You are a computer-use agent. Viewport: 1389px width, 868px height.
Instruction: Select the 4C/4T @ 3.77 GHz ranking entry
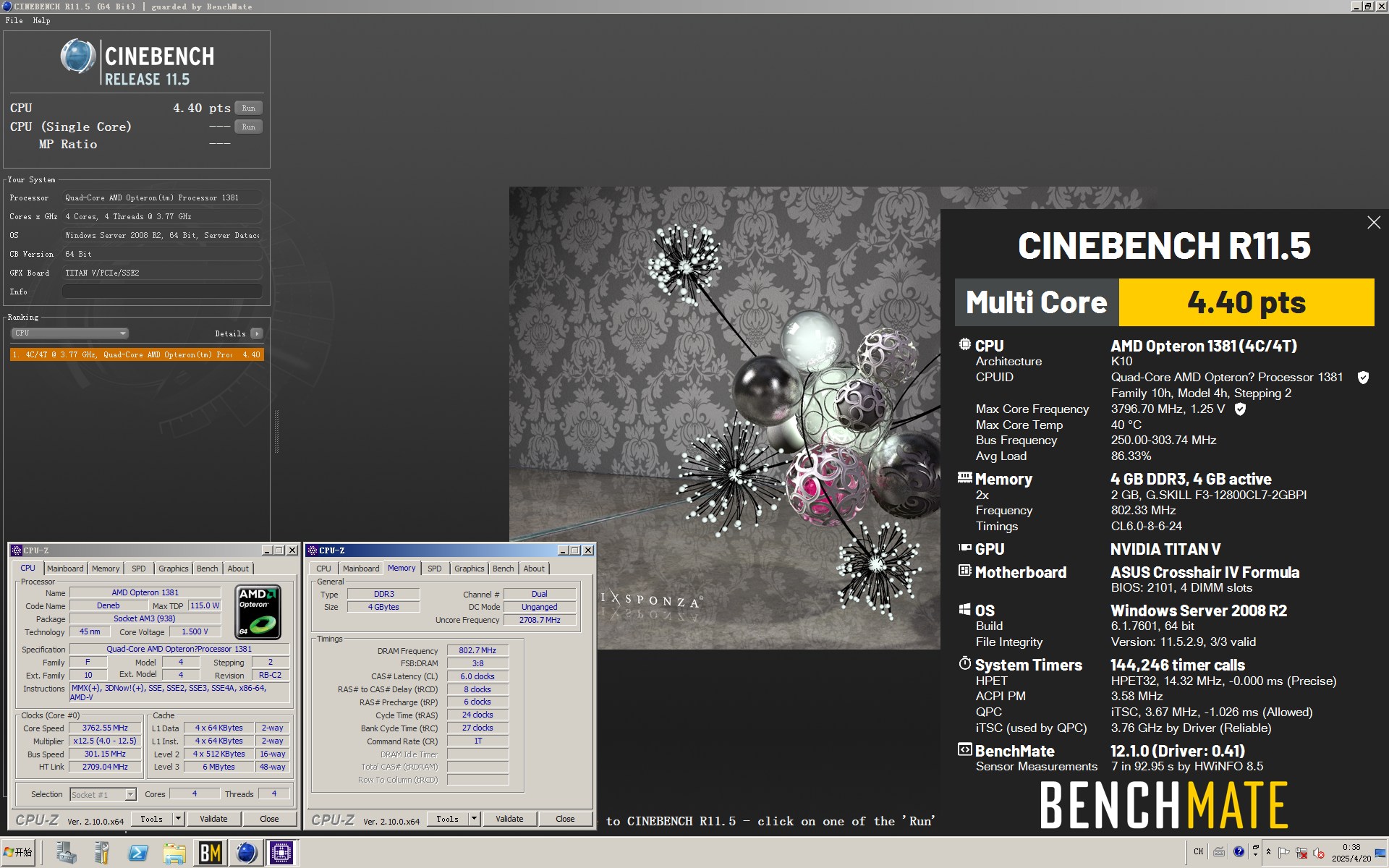[x=137, y=354]
